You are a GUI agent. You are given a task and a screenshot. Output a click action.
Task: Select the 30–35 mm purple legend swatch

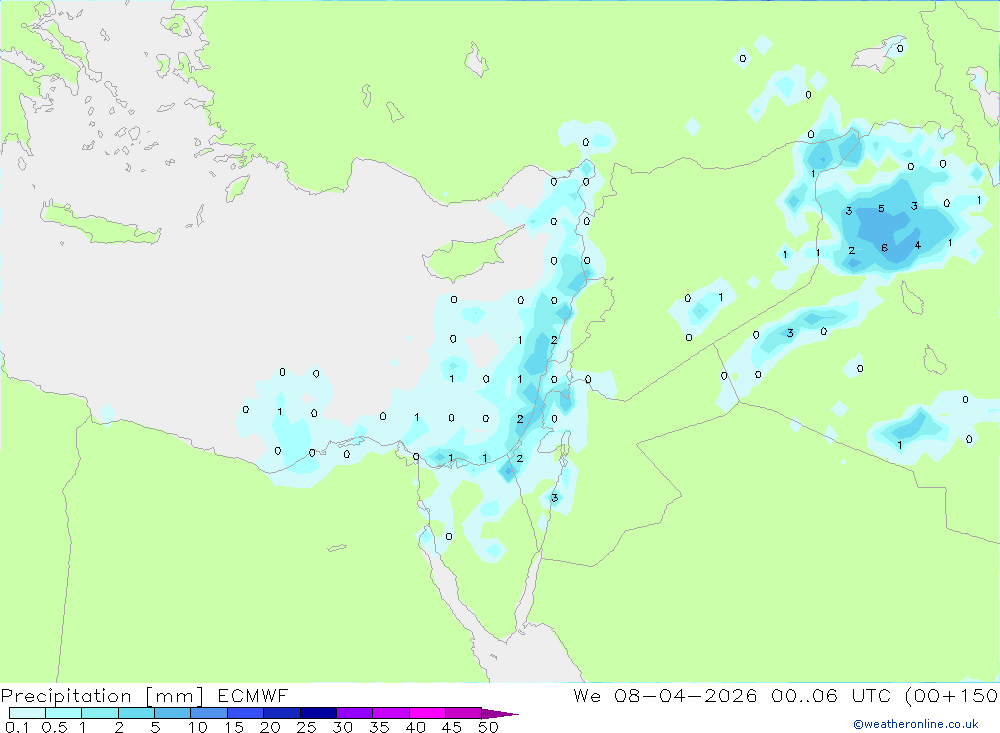click(x=355, y=713)
